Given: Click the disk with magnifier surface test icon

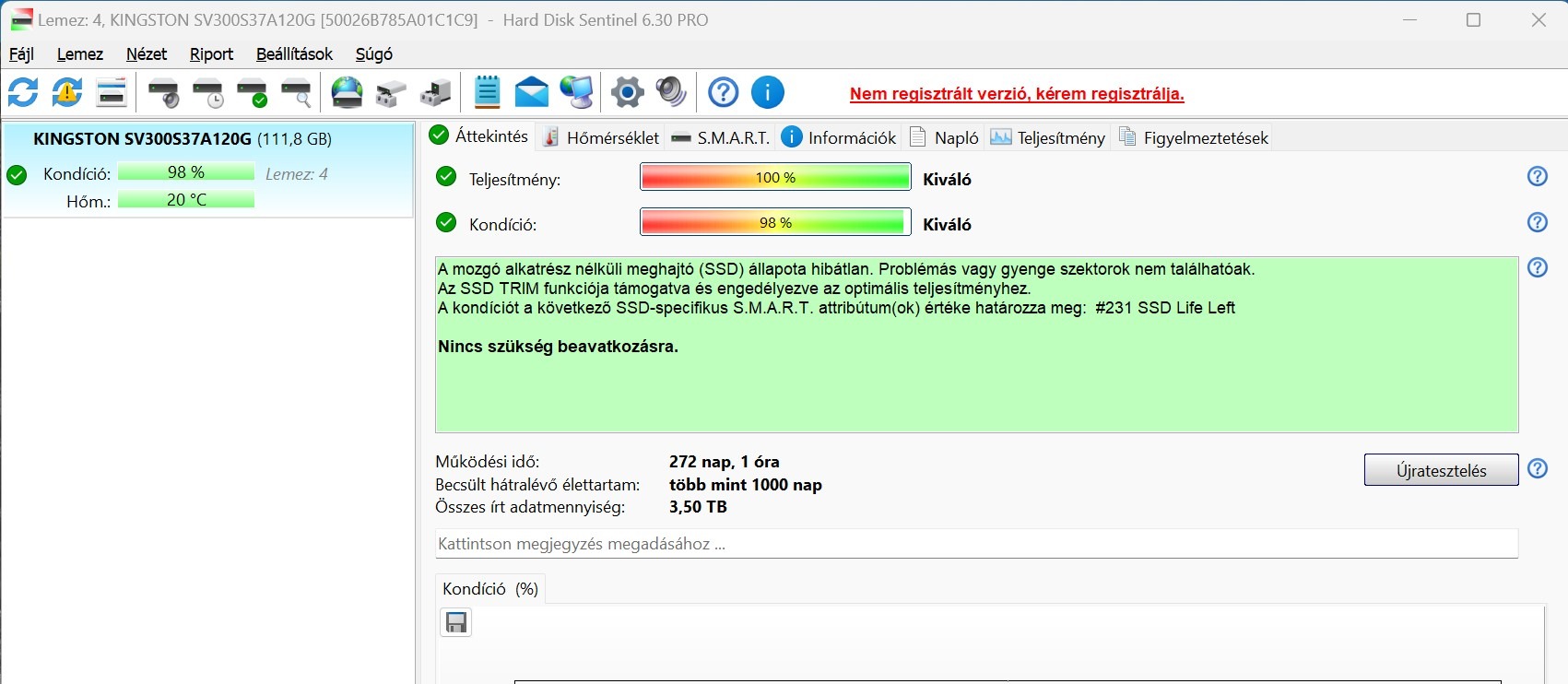Looking at the screenshot, I should pyautogui.click(x=296, y=92).
